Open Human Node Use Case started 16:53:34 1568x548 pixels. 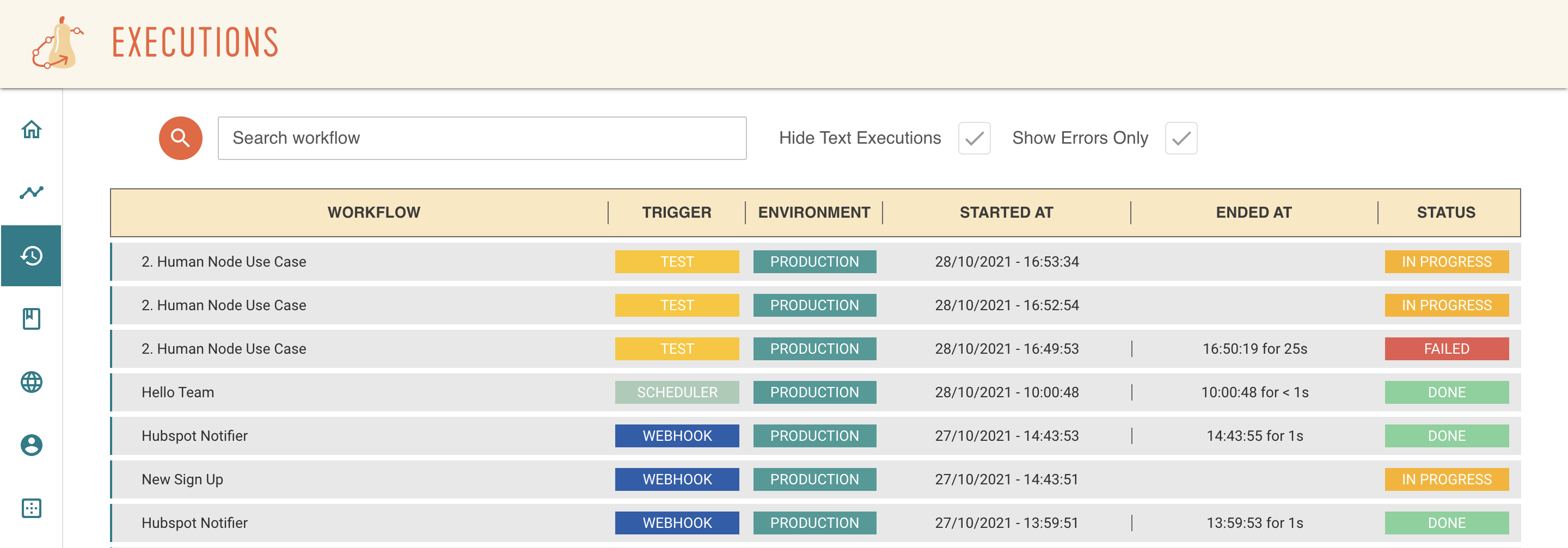pos(816,262)
